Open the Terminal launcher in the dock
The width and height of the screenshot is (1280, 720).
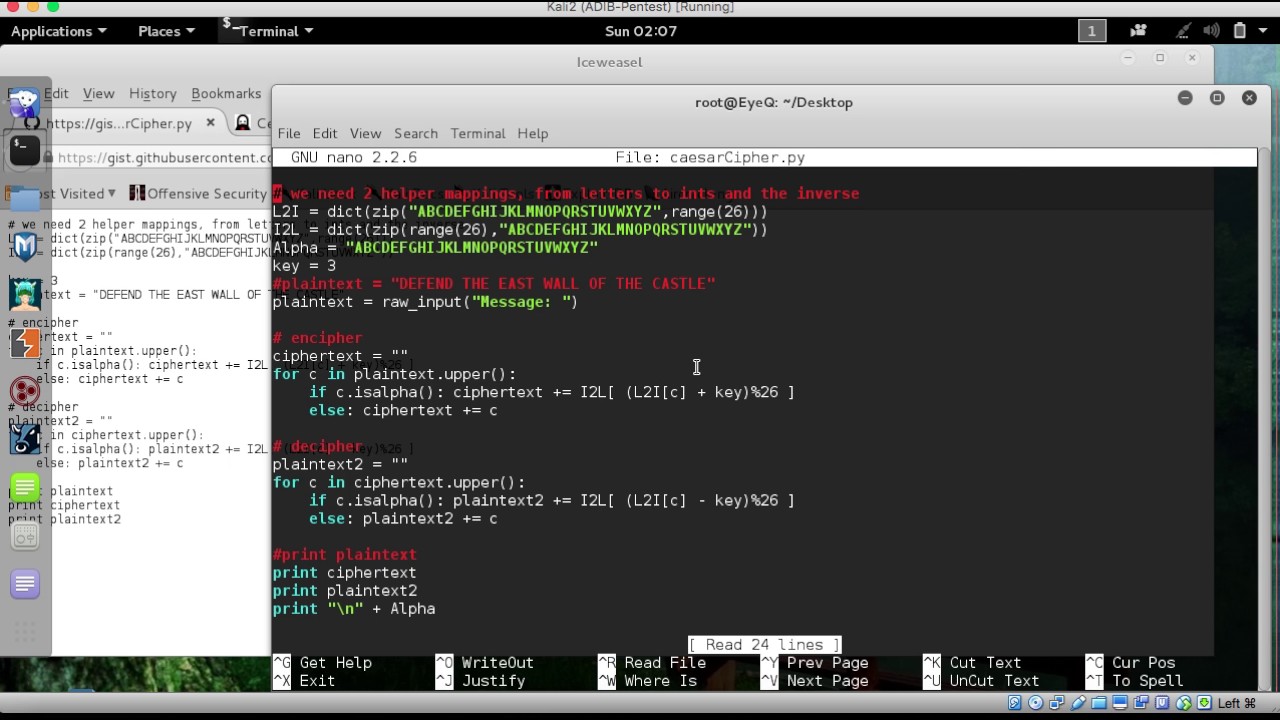click(x=25, y=151)
